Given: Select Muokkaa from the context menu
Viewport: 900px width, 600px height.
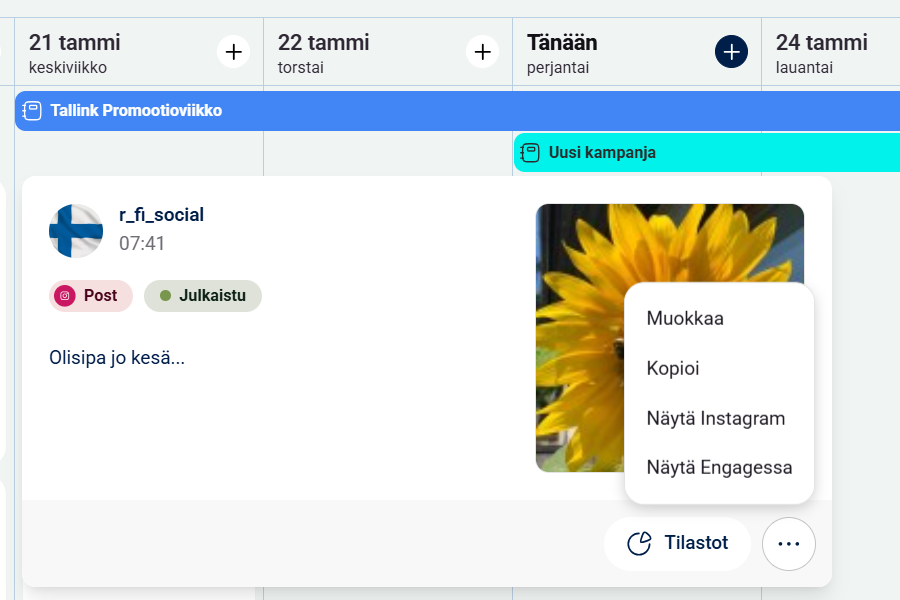Looking at the screenshot, I should pyautogui.click(x=685, y=319).
